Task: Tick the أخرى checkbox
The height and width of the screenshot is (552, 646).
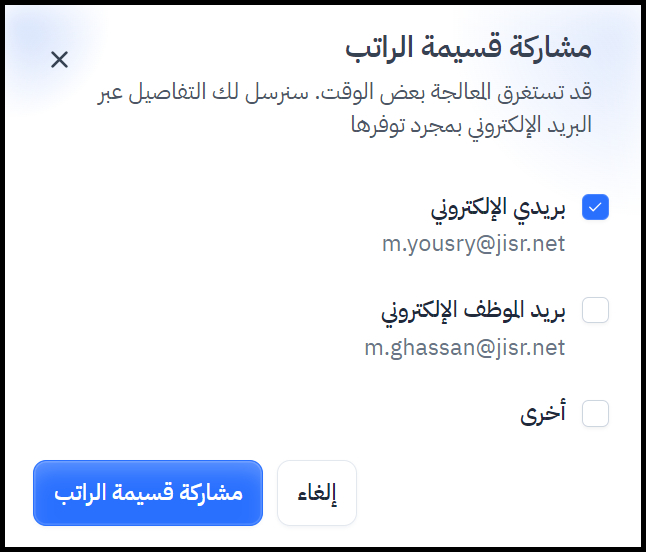Action: (x=596, y=413)
